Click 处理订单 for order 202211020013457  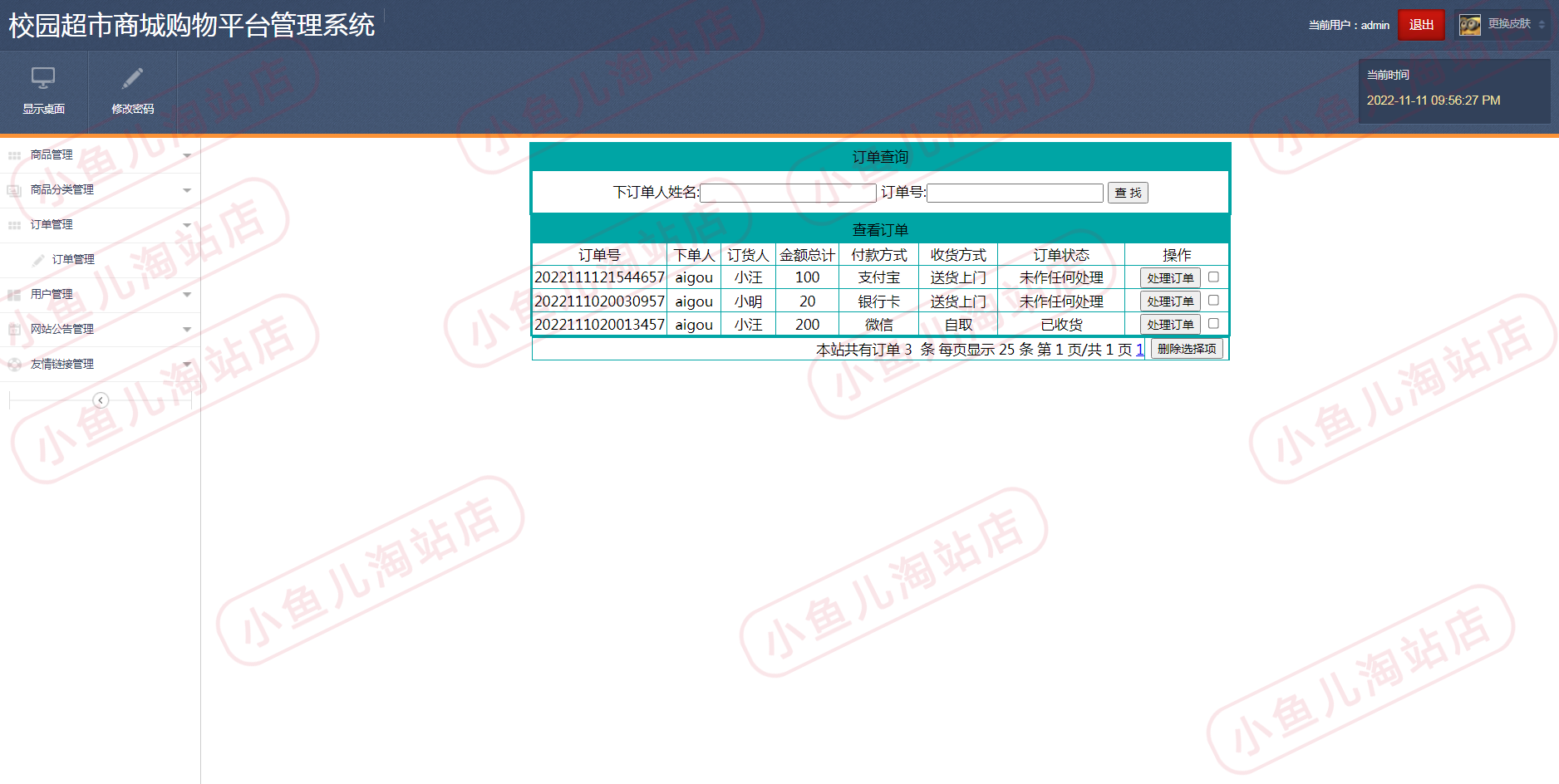click(x=1170, y=325)
